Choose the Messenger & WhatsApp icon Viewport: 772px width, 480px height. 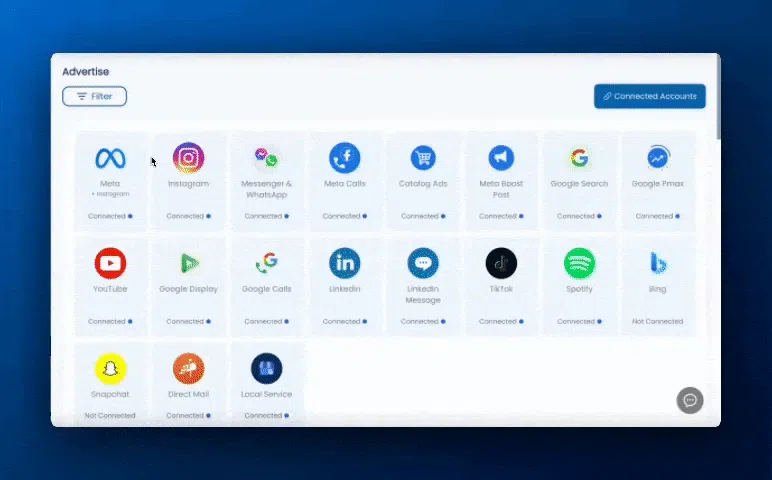[266, 158]
